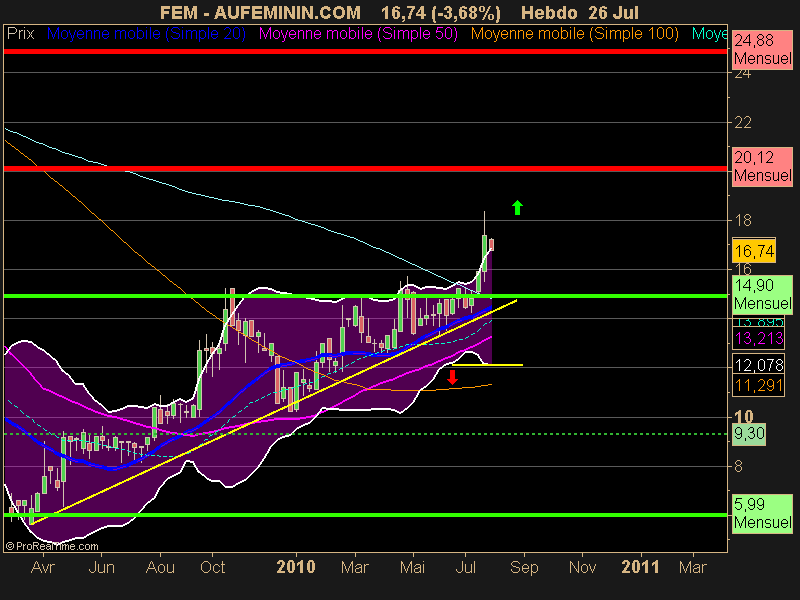Click the Mai label on time axis
The height and width of the screenshot is (600, 800).
412,567
